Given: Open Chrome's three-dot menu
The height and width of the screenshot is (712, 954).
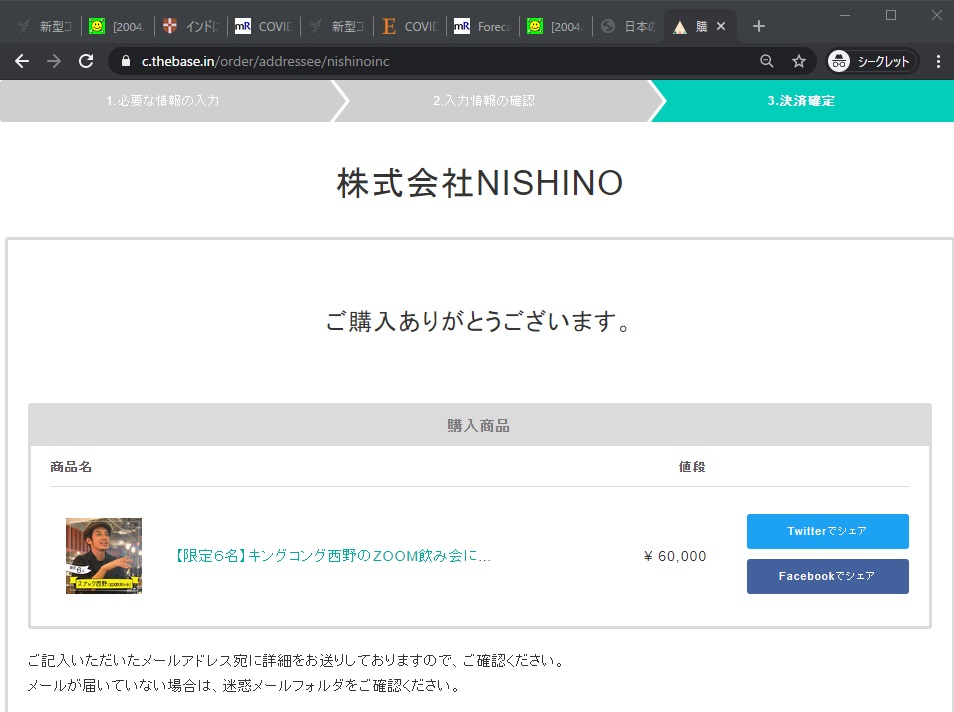Looking at the screenshot, I should click(x=938, y=61).
